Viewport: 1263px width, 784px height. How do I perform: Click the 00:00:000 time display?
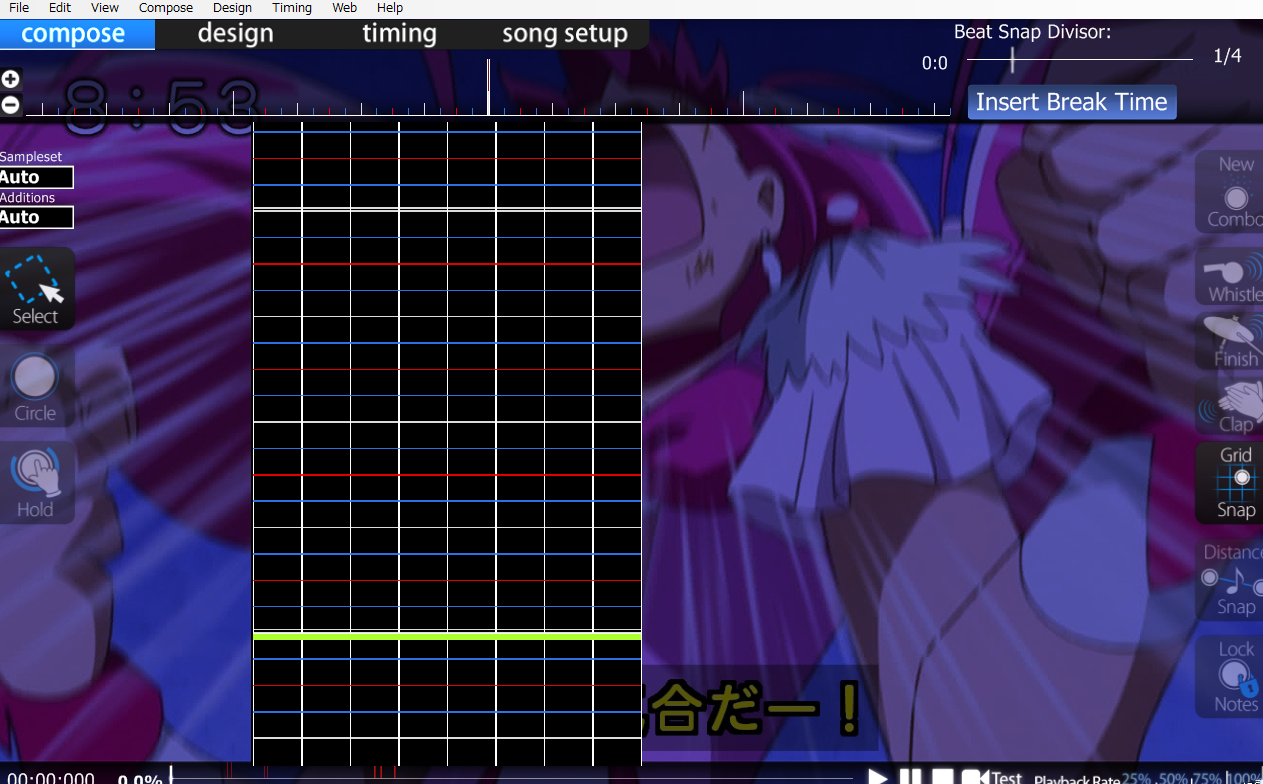[51, 779]
